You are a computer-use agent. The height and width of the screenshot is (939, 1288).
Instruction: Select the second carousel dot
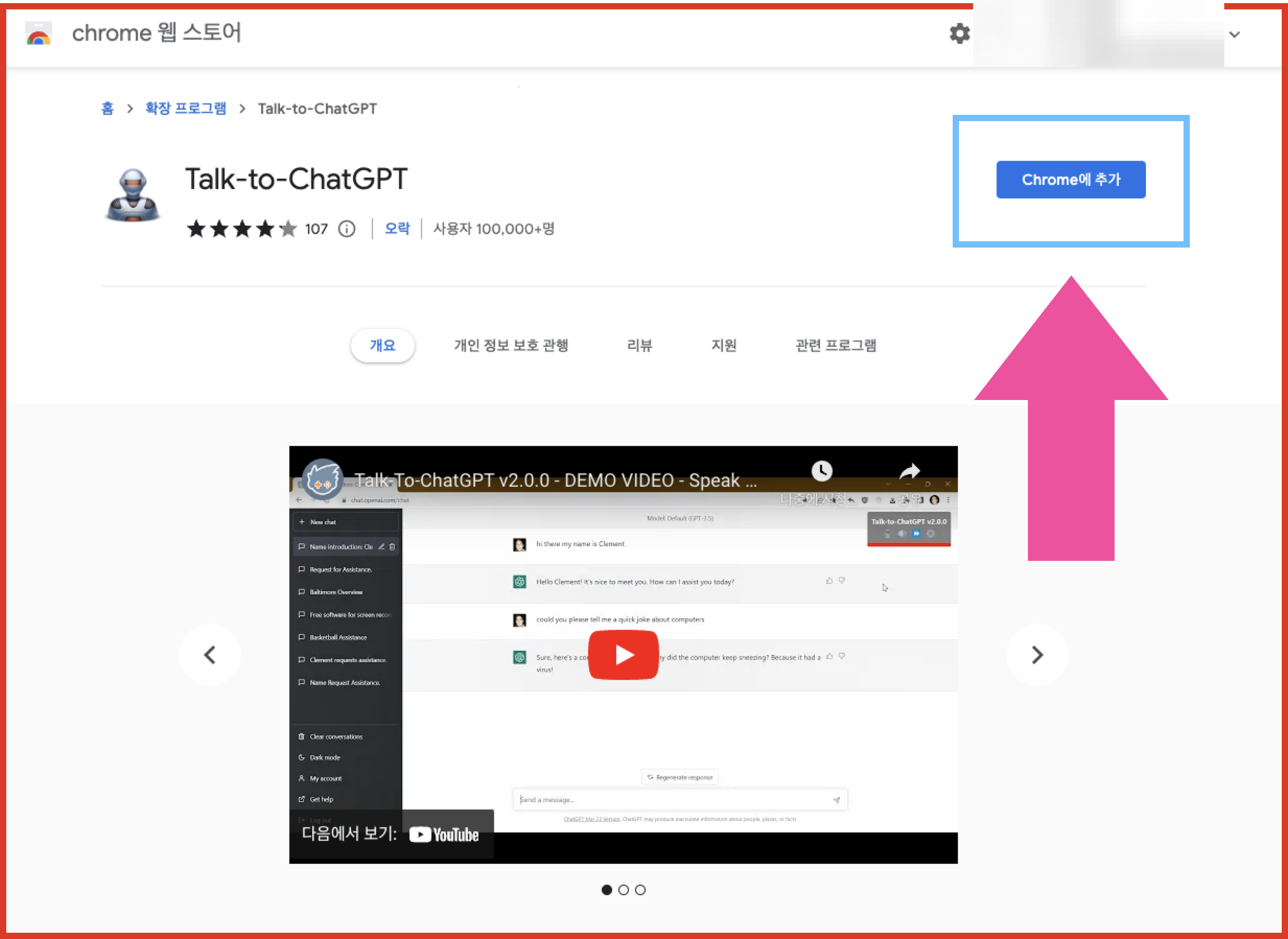(624, 890)
